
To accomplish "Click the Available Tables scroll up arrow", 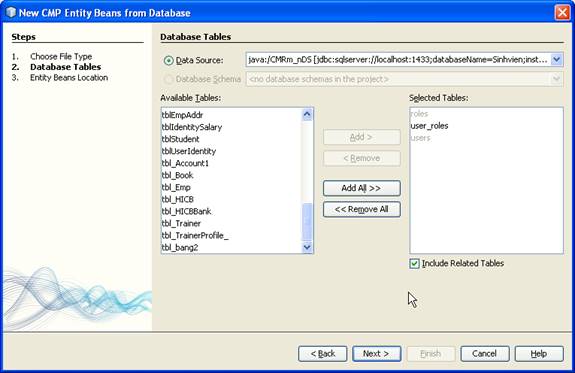I will 307,114.
